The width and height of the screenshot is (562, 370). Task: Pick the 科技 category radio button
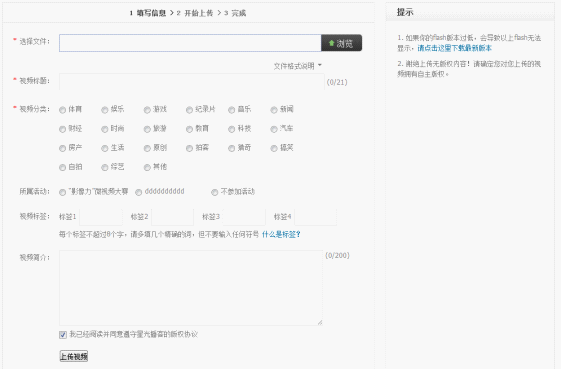point(232,129)
